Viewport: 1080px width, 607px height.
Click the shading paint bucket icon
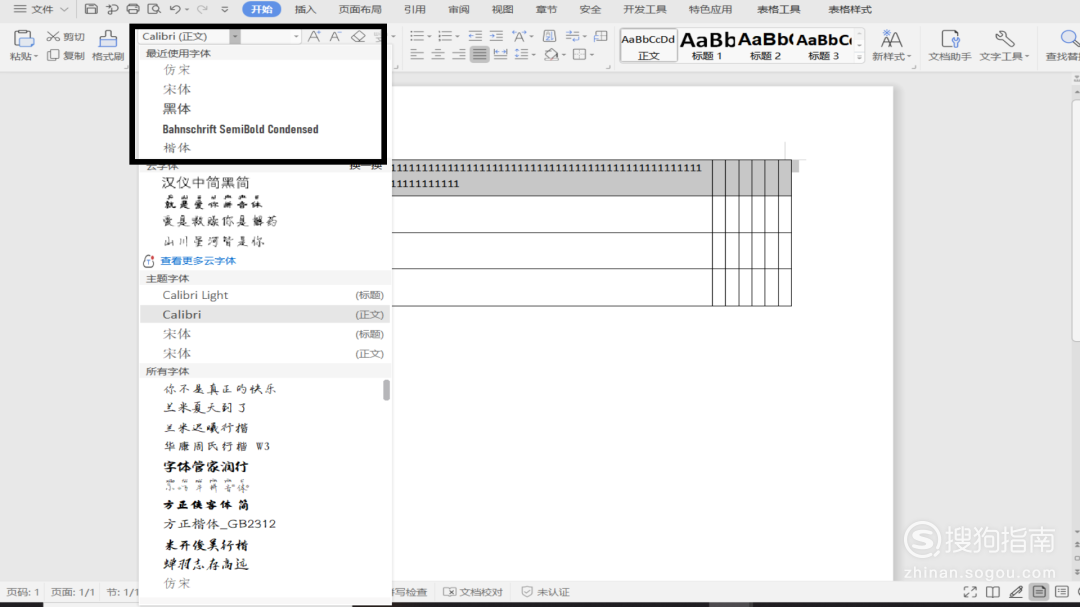pos(551,54)
